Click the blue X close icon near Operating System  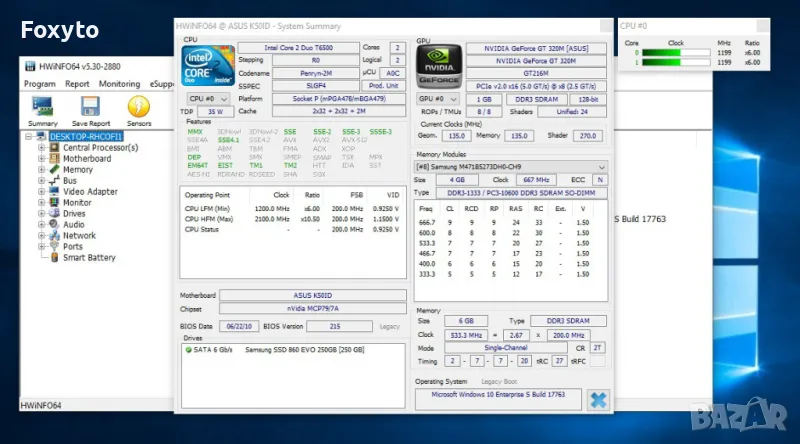point(598,399)
